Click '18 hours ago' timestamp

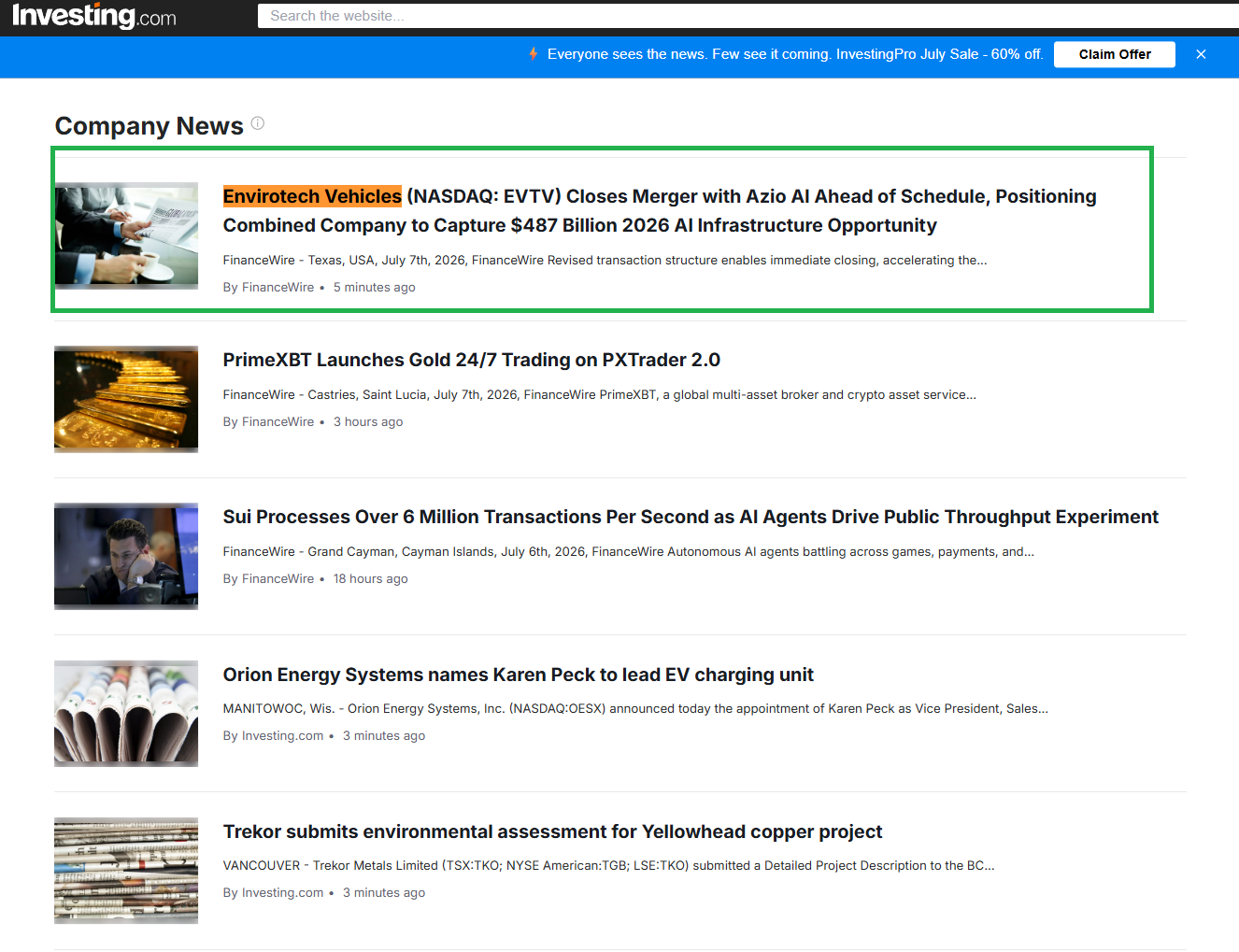coord(371,578)
